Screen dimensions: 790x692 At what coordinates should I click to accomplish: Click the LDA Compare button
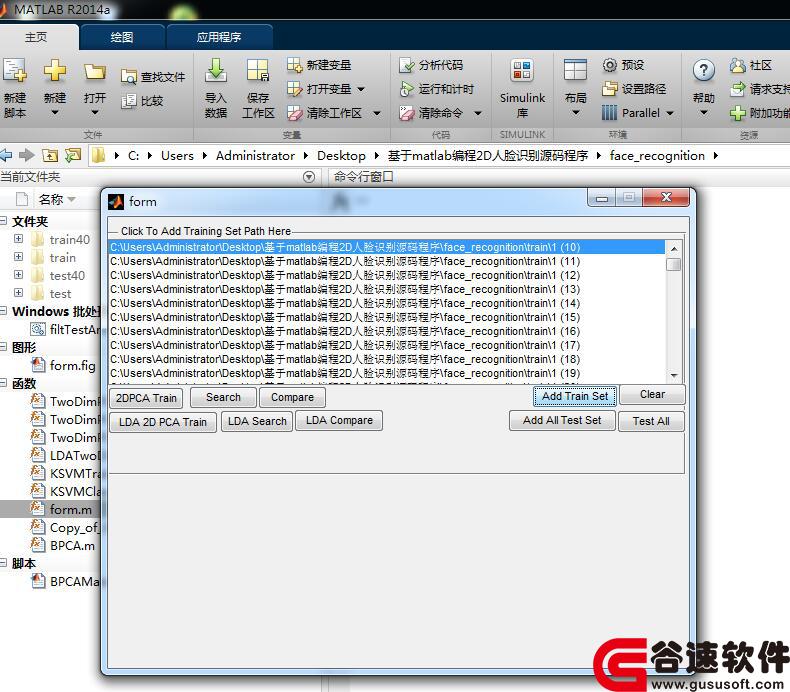339,420
